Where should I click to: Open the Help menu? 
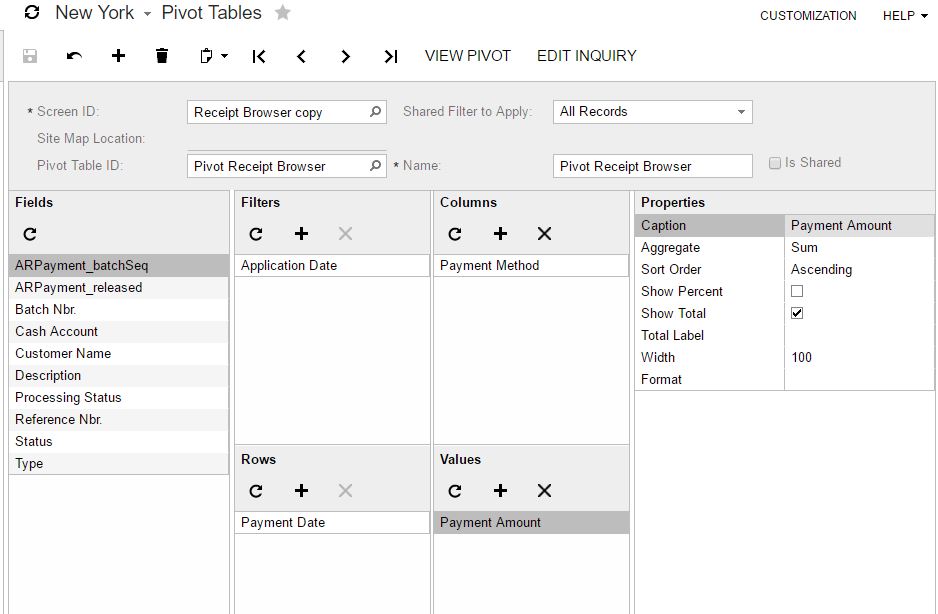click(905, 16)
